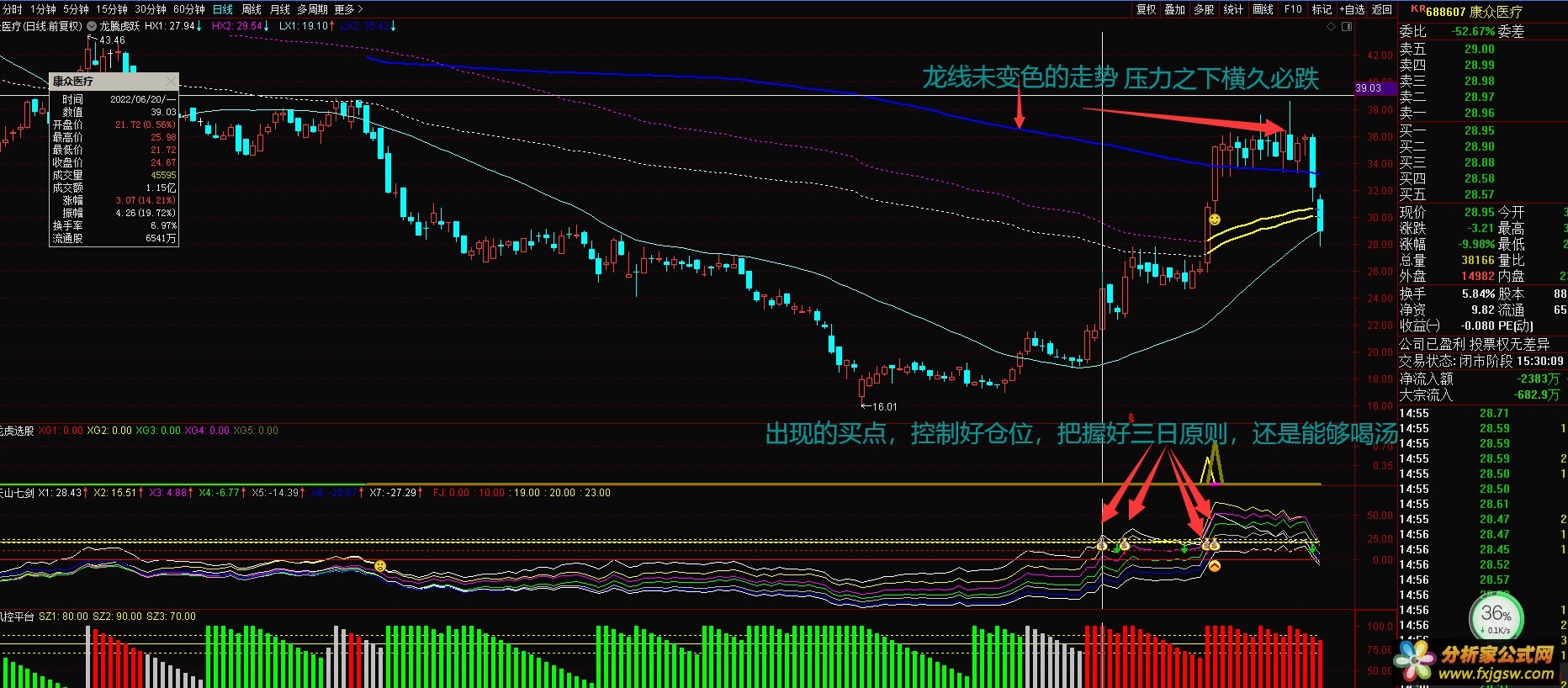The image size is (1568, 688).
Task: Click the 委比 -52.67% value
Action: pos(1473,31)
